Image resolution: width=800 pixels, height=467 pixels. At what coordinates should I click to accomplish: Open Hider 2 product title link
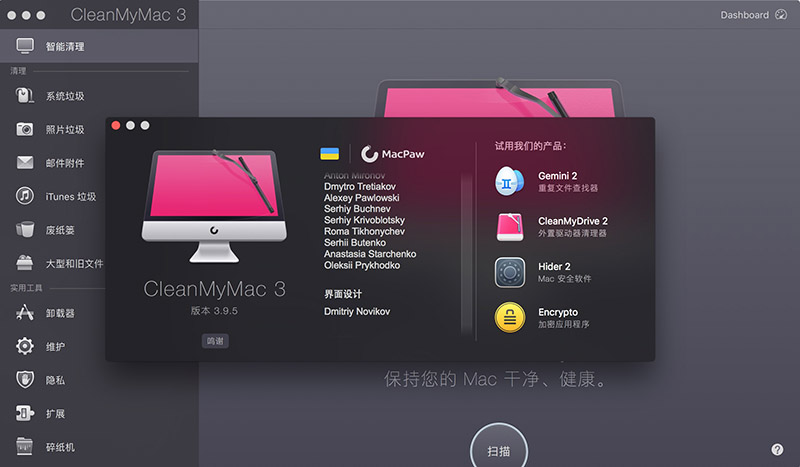pos(554,266)
